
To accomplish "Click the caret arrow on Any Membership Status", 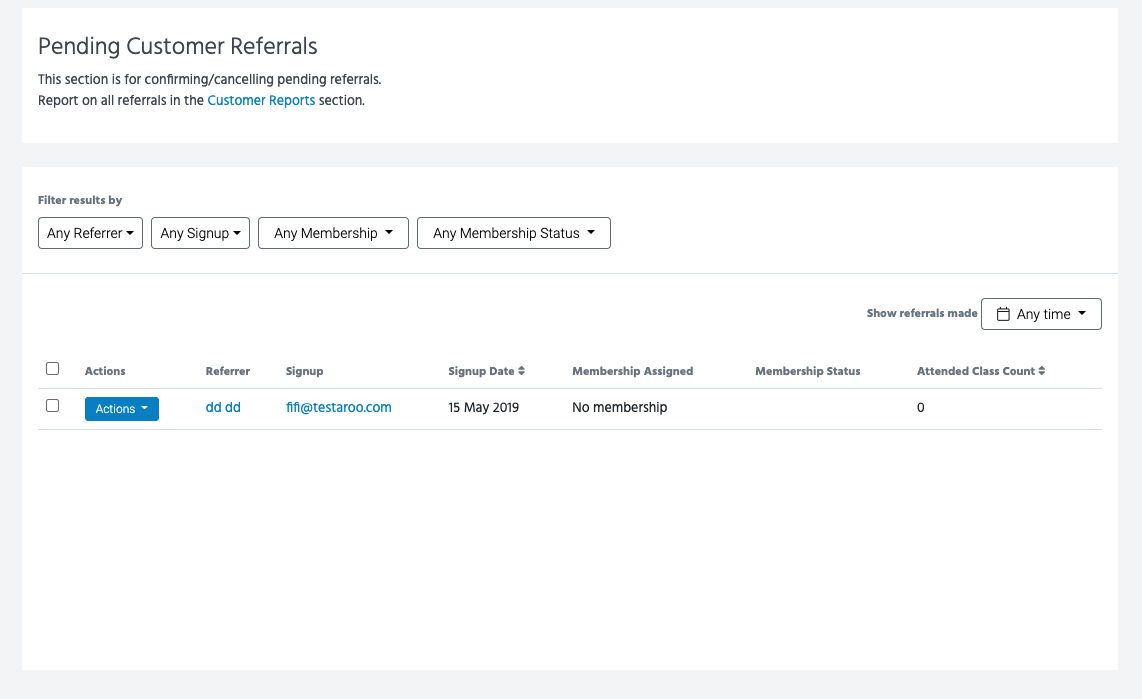I will pyautogui.click(x=591, y=233).
